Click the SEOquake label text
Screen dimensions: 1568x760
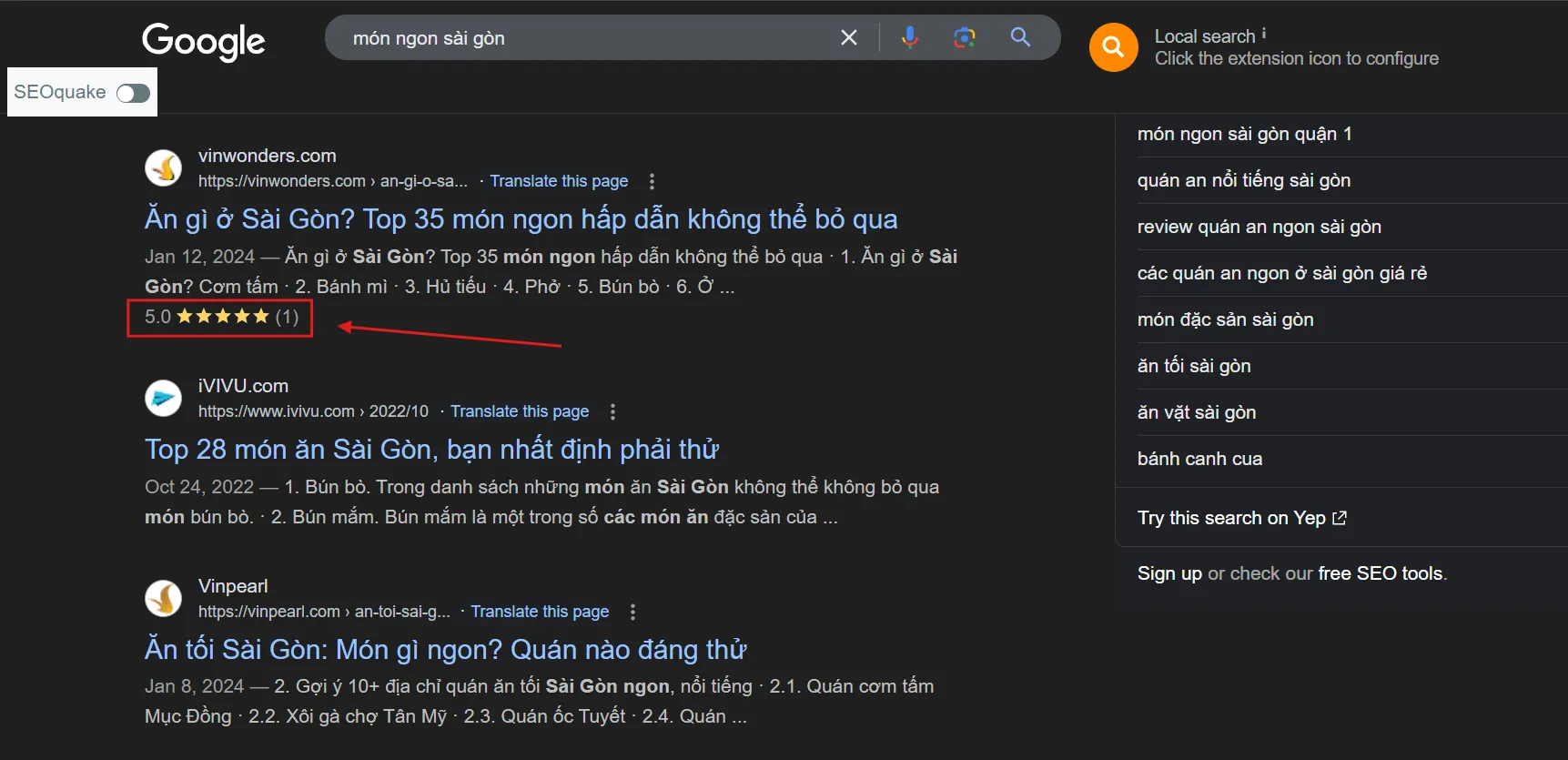pos(60,92)
